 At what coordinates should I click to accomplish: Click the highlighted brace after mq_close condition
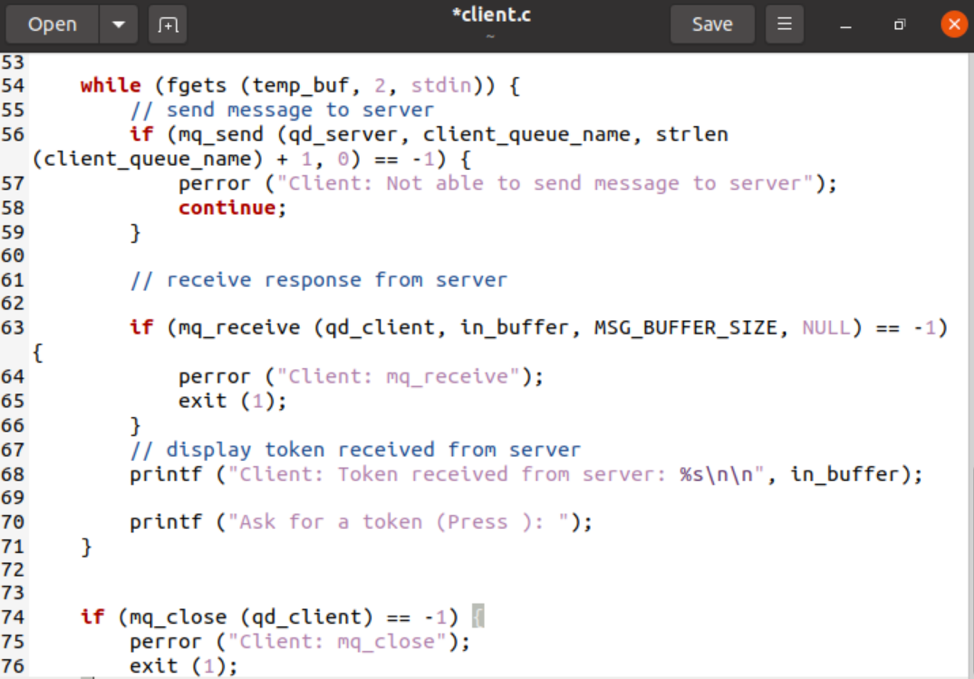click(478, 617)
